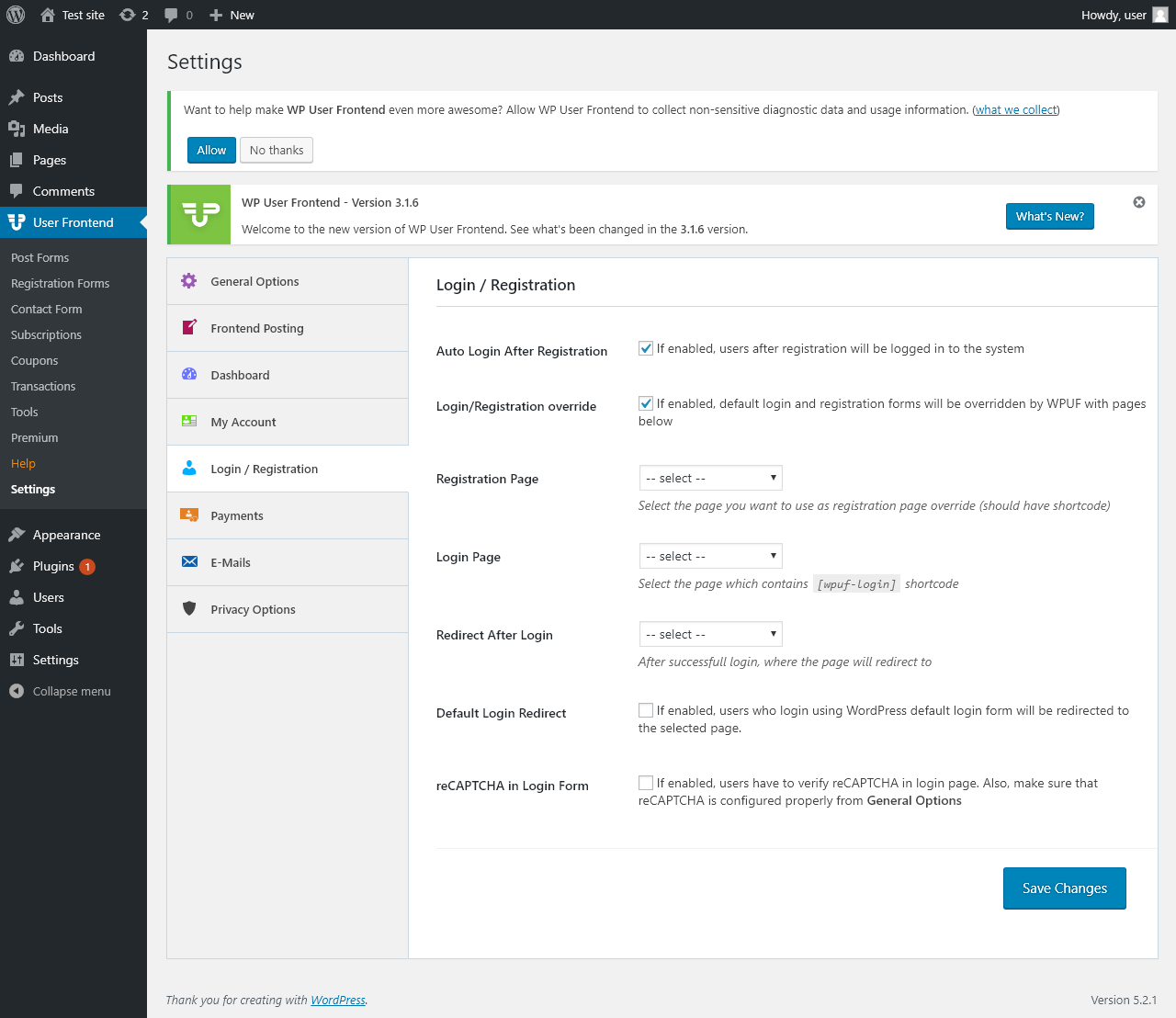1176x1018 pixels.
Task: Enable Default Login Redirect checkbox
Action: tap(646, 710)
